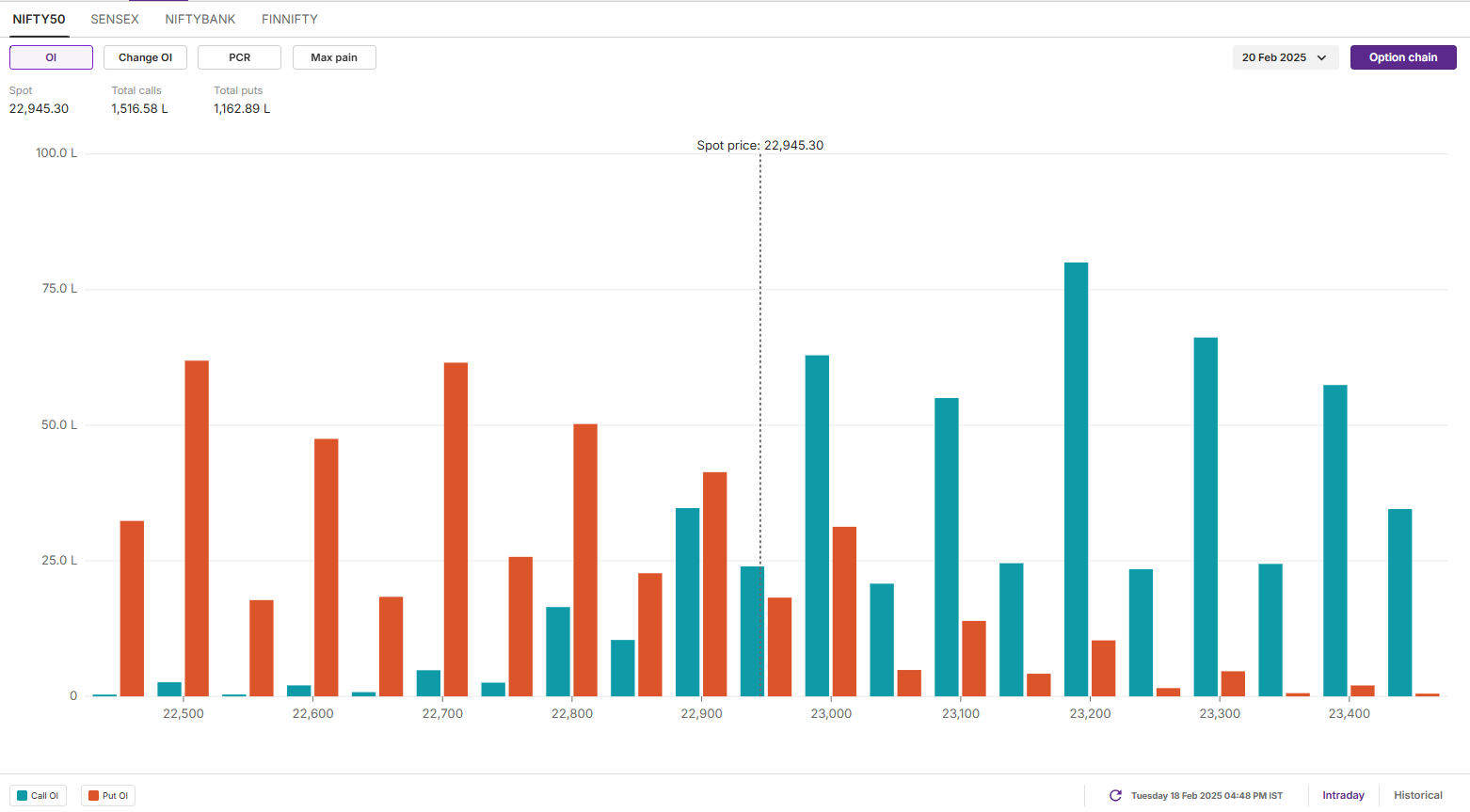Screen dimensions: 1470x812
Task: Click the 23,400 x-axis label
Action: tap(1350, 713)
